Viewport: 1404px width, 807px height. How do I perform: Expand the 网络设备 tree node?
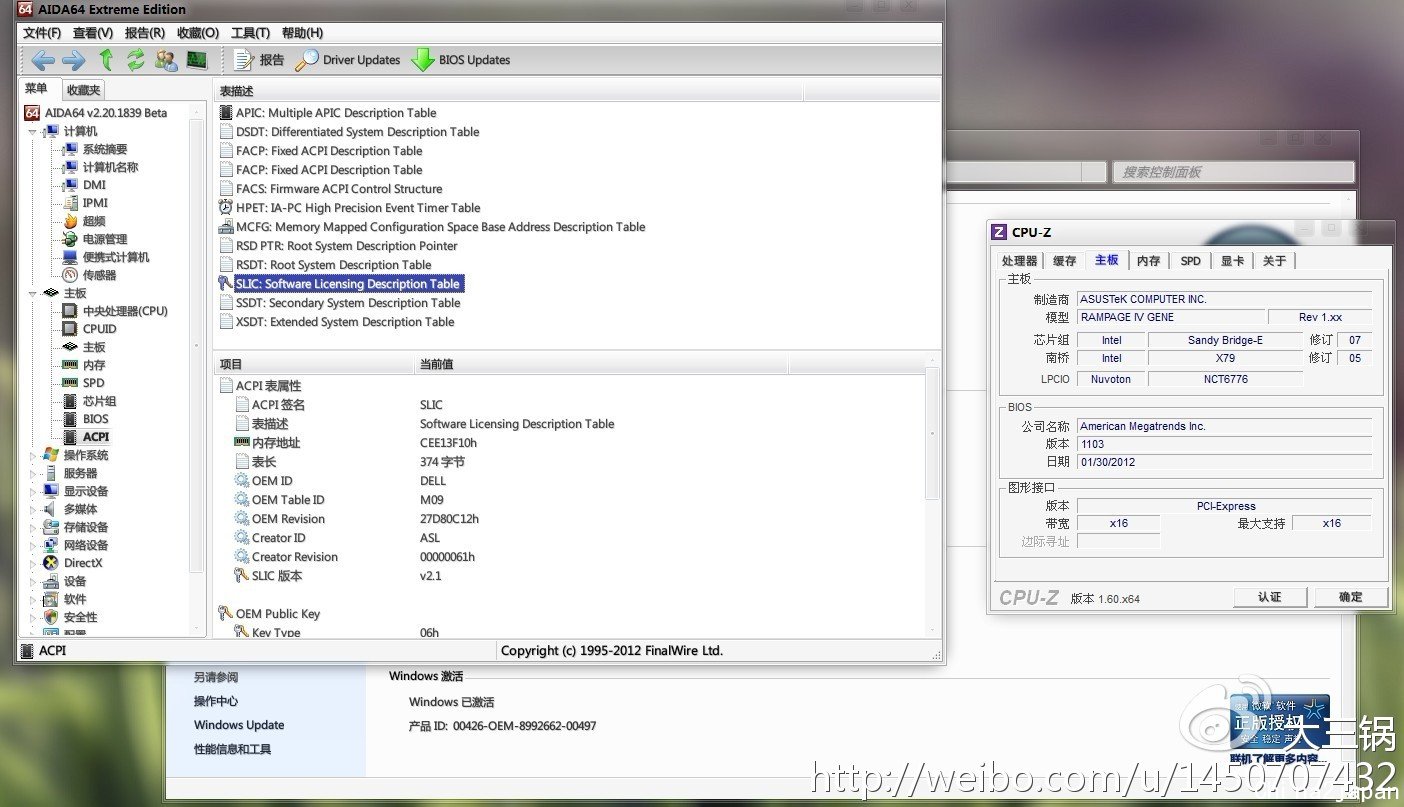[32, 545]
